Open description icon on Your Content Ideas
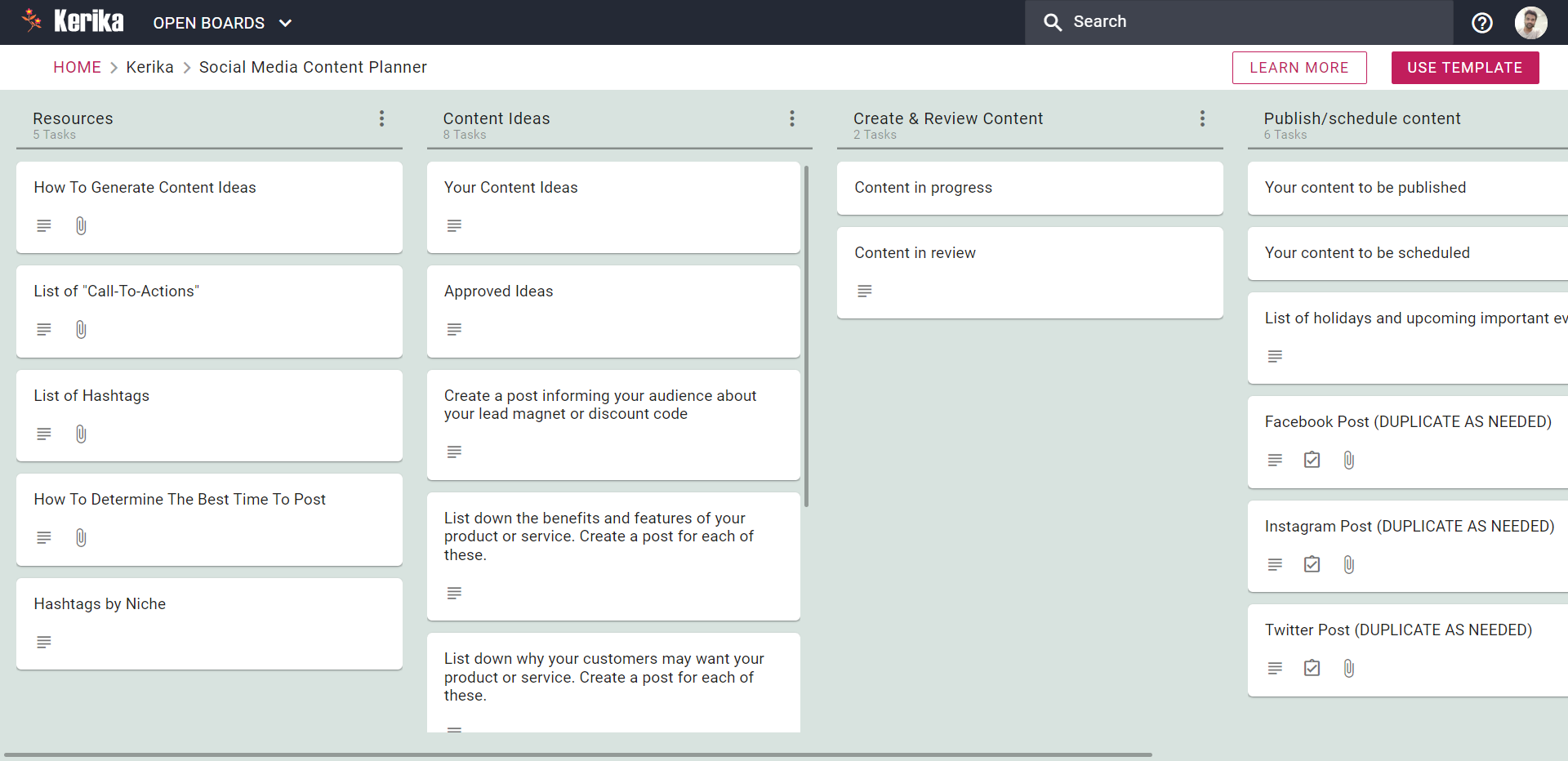The image size is (1568, 761). 454,225
